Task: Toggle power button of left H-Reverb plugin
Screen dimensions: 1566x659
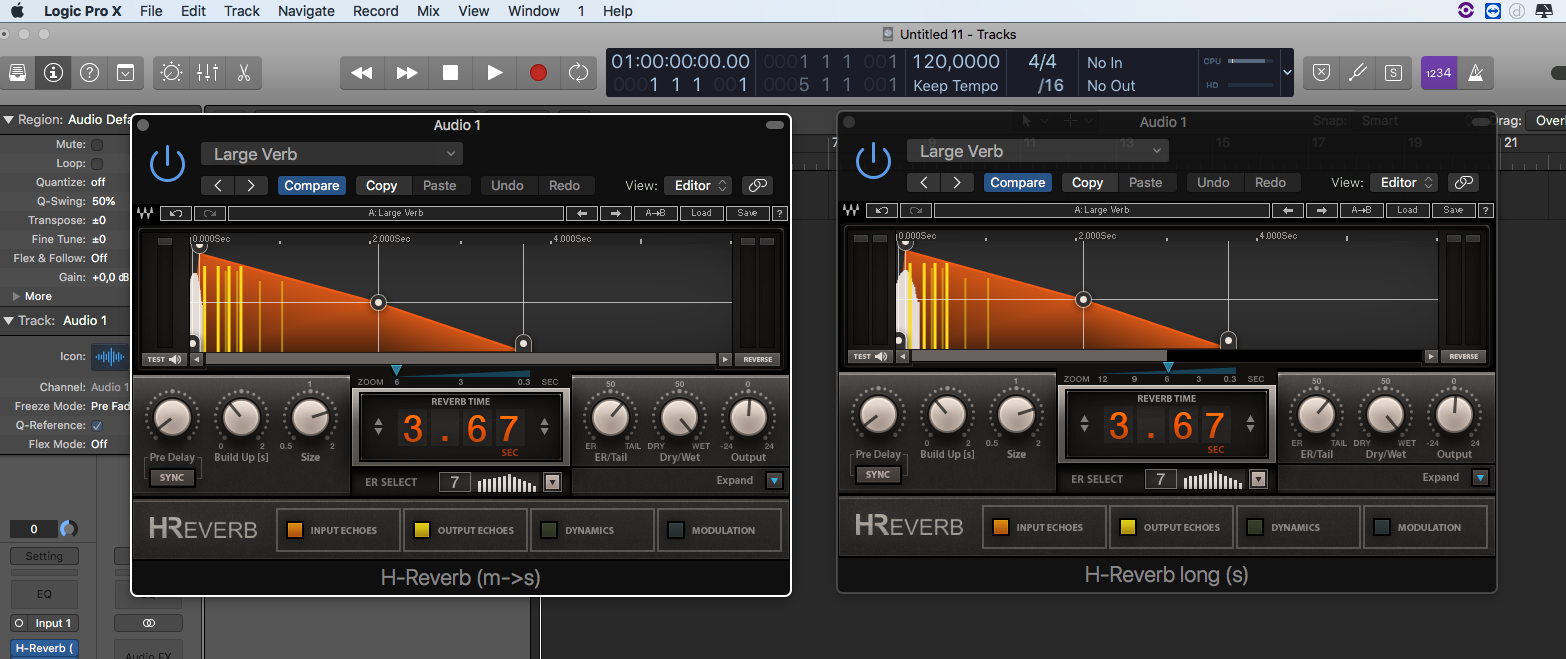Action: 167,164
